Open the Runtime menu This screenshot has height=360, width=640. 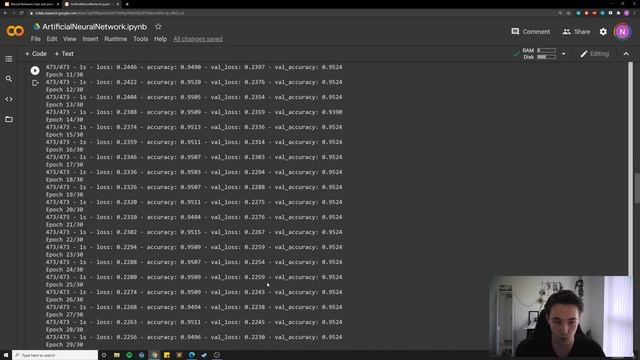point(116,39)
